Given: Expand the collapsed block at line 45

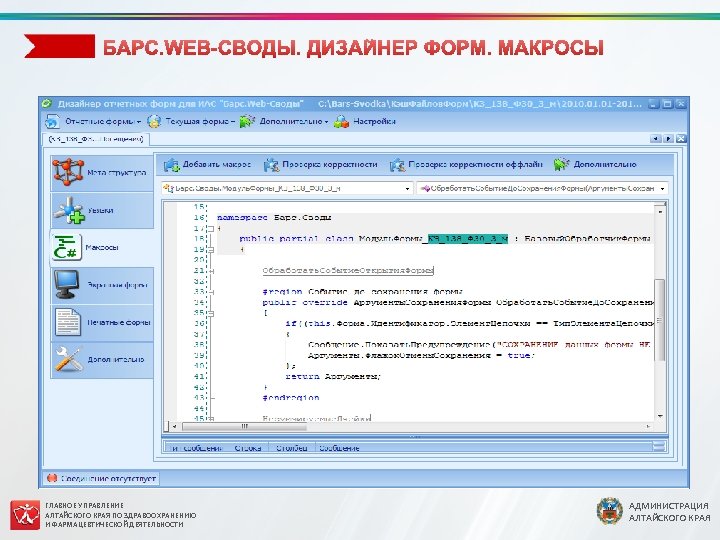Looking at the screenshot, I should [211, 419].
